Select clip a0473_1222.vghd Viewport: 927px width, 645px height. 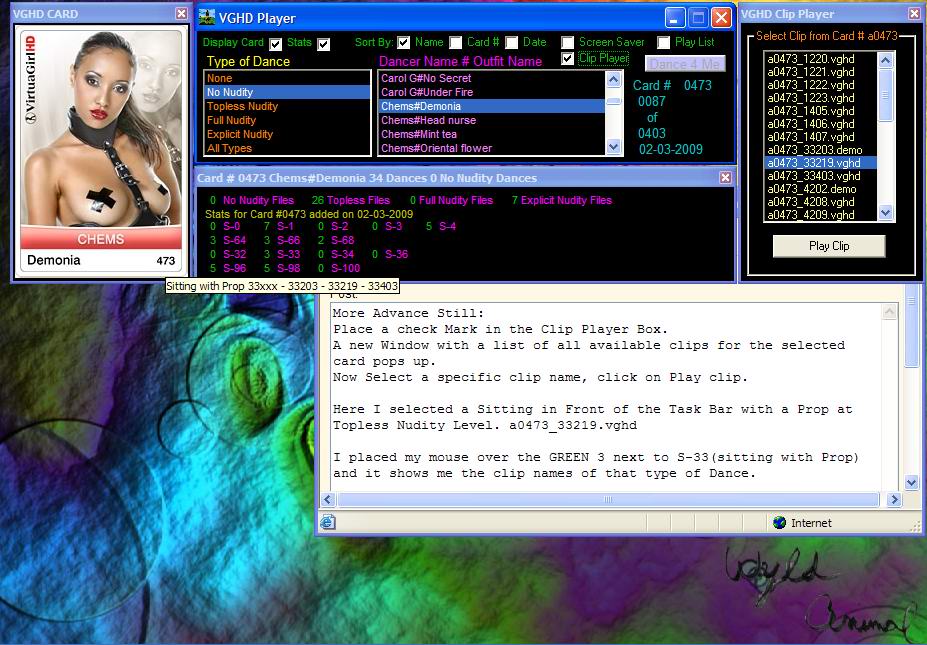[x=821, y=85]
